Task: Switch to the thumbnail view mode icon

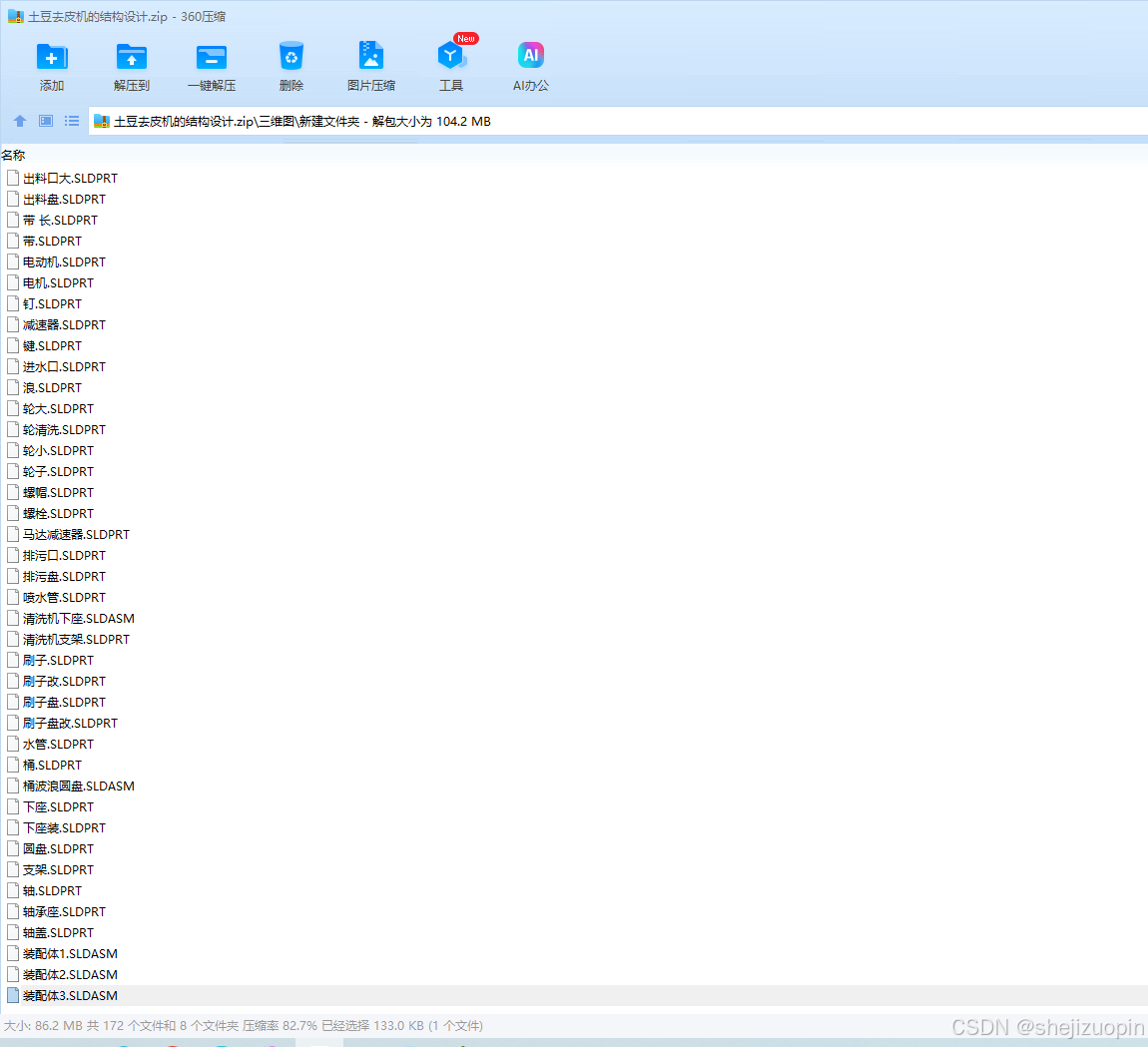Action: coord(46,121)
